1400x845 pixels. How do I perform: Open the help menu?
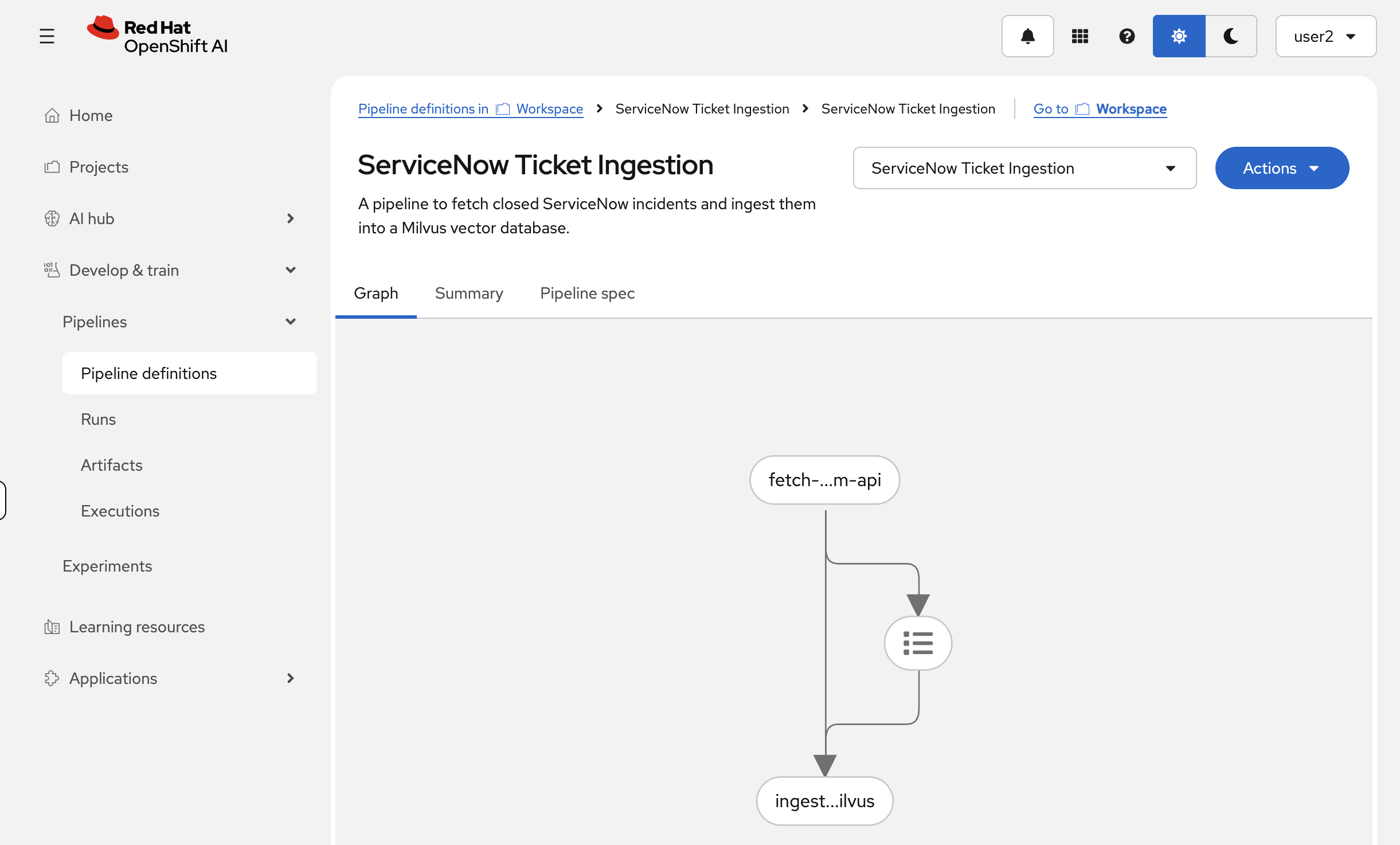[1126, 36]
